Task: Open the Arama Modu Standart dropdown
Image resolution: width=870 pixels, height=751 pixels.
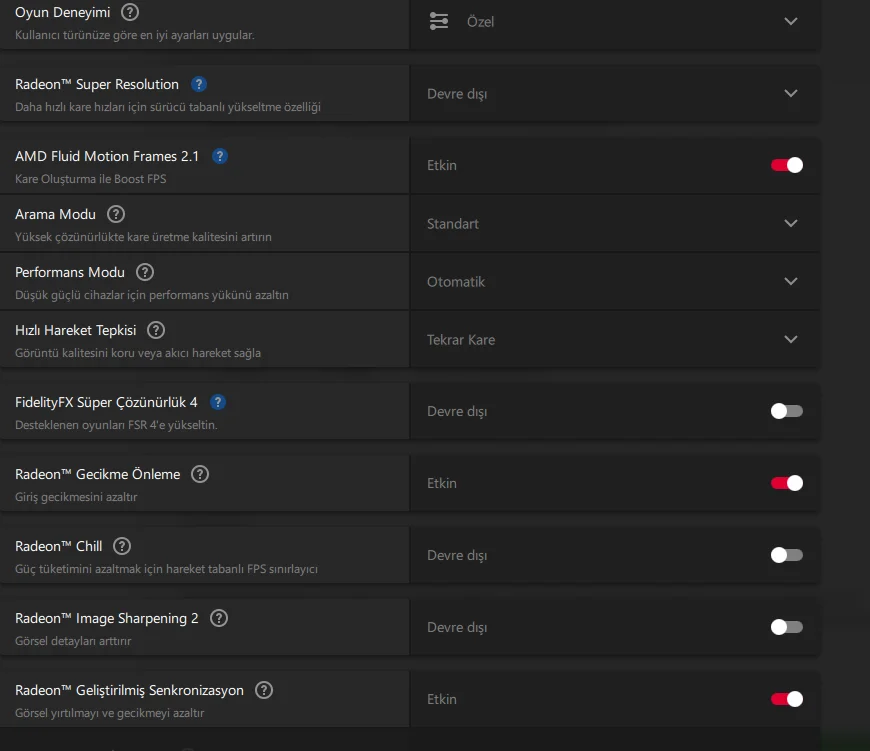Action: 615,224
